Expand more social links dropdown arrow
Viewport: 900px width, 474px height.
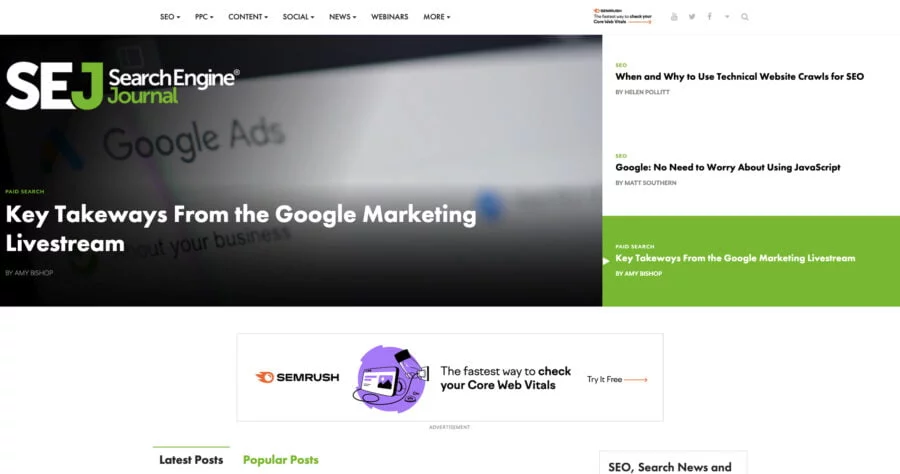click(x=727, y=17)
